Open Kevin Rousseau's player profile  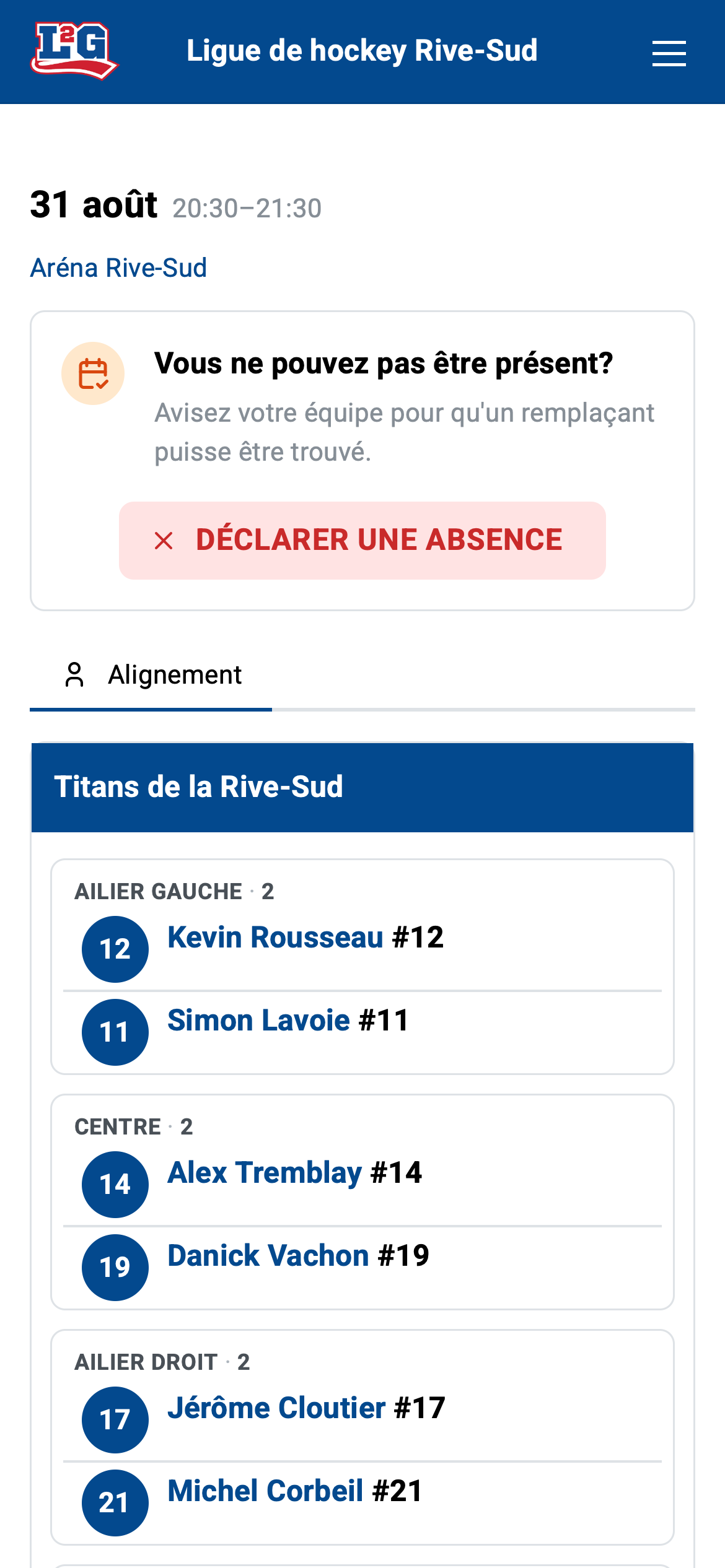click(x=305, y=937)
